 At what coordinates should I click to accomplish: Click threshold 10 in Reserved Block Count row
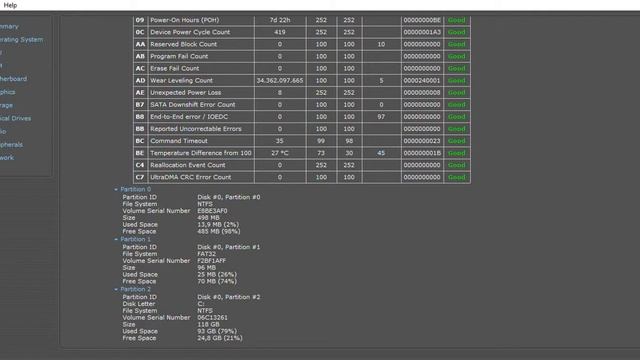click(381, 44)
